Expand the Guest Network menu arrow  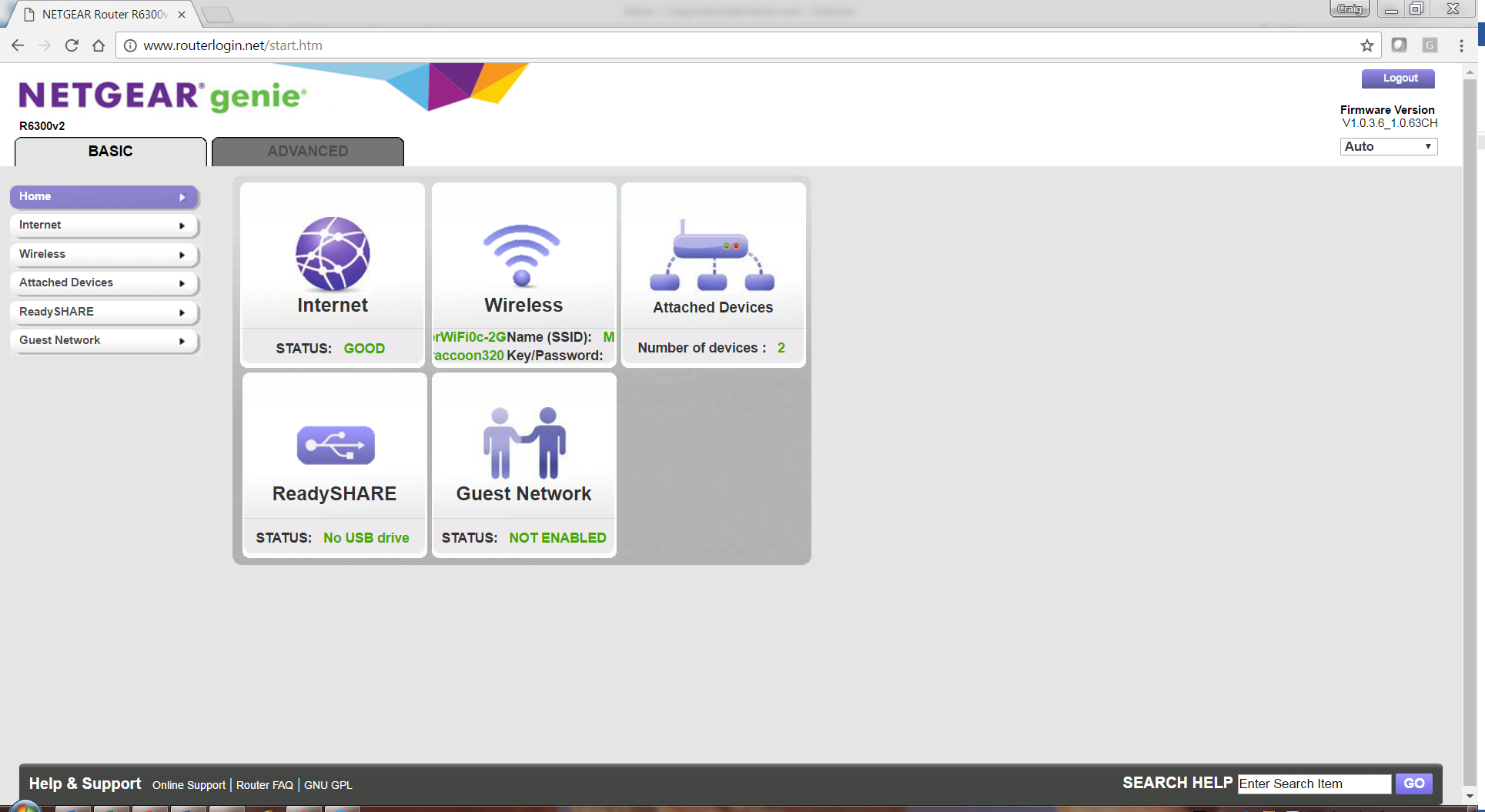coord(182,341)
